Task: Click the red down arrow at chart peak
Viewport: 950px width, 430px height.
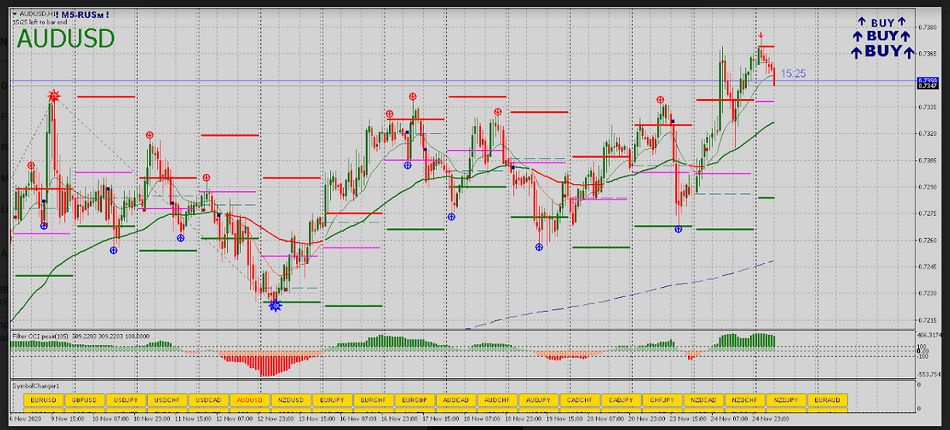Action: [760, 36]
